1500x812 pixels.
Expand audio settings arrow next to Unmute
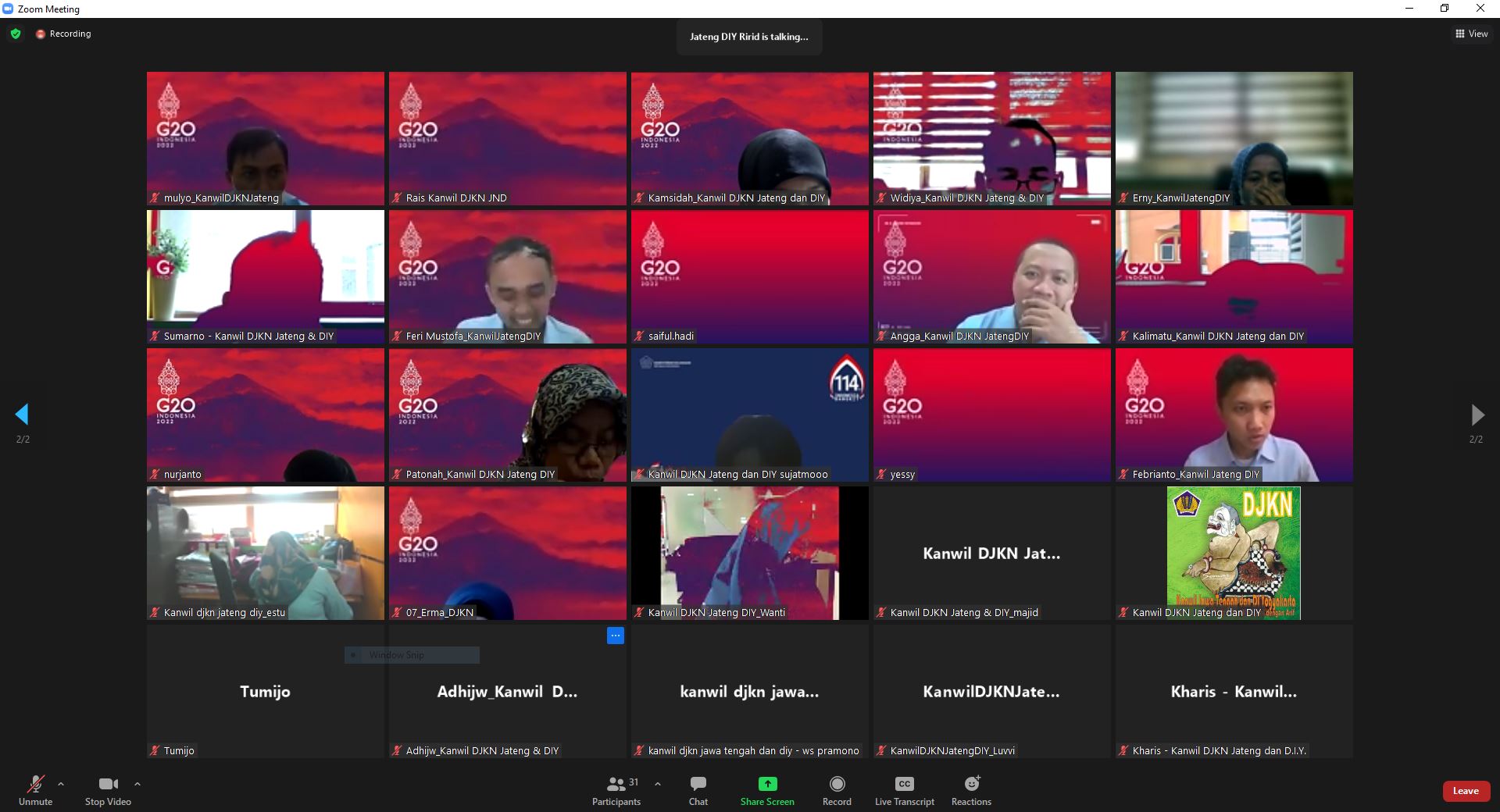click(61, 783)
